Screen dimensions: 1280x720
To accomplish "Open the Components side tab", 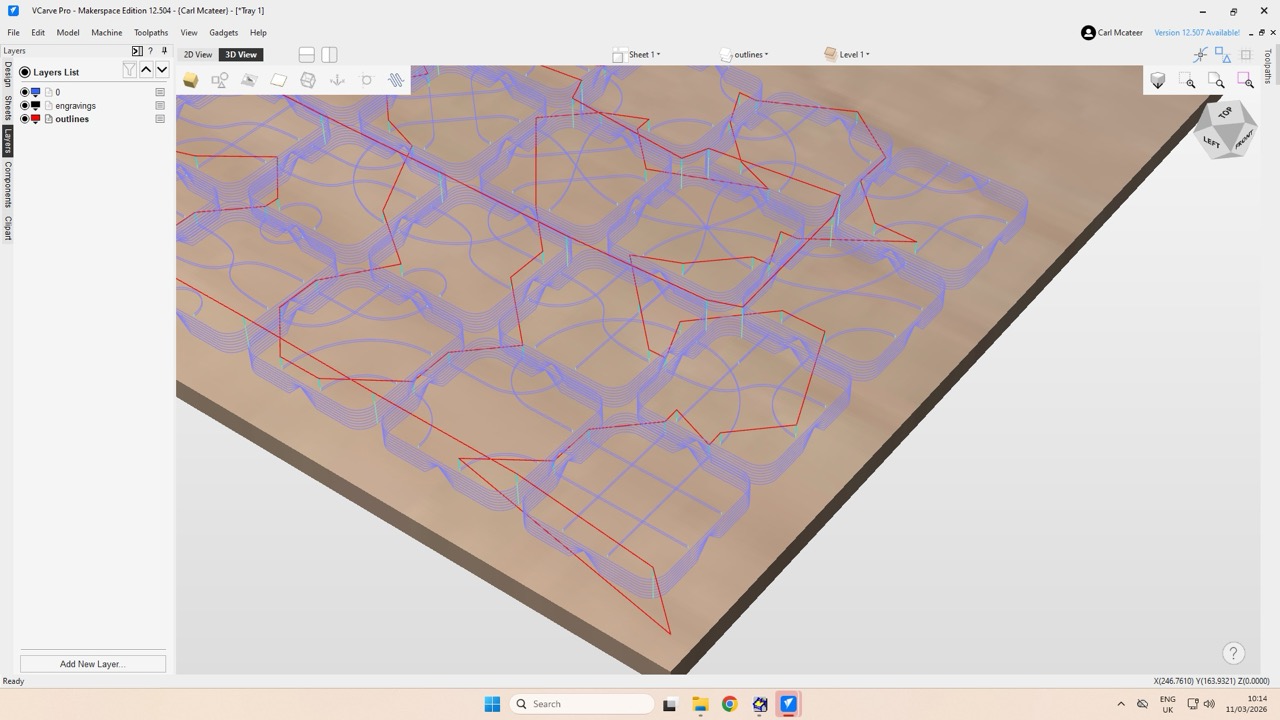I will click(8, 184).
